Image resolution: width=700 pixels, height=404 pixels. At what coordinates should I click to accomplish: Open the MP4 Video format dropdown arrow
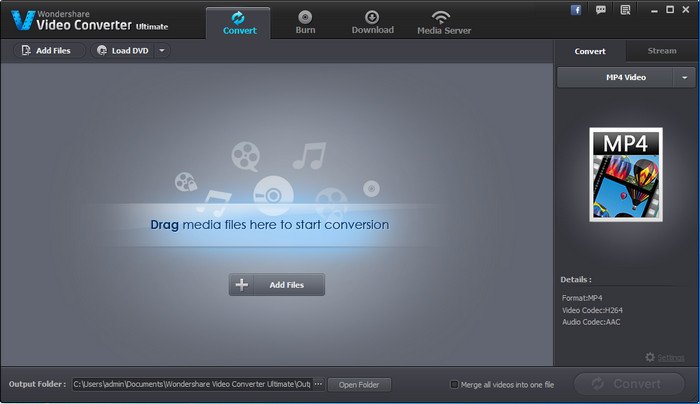(x=684, y=78)
